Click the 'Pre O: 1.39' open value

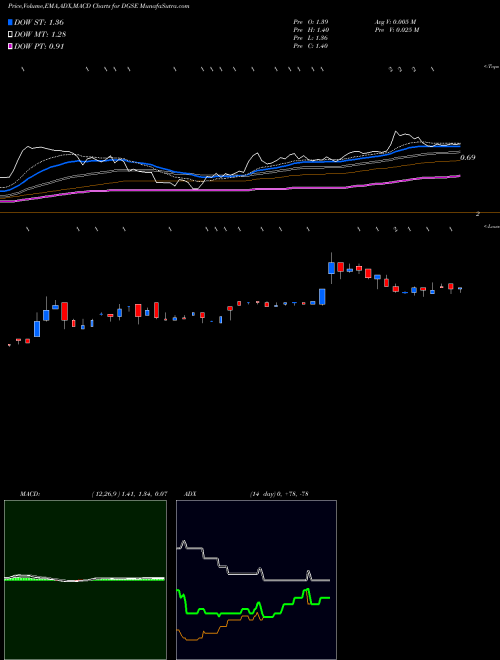311,21
